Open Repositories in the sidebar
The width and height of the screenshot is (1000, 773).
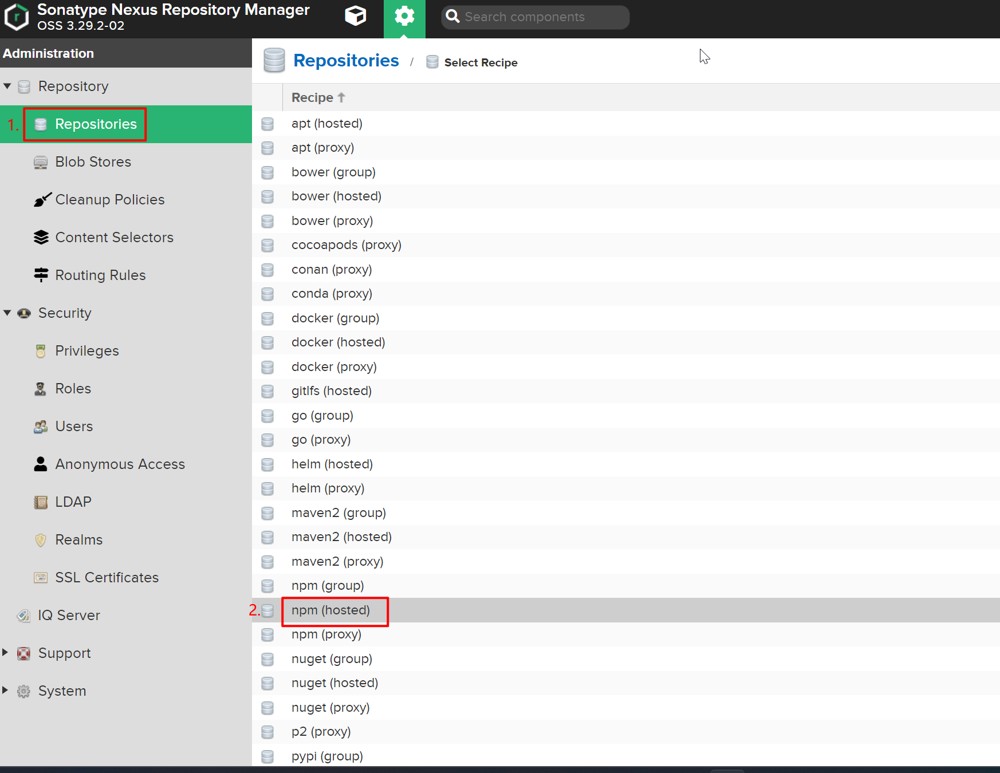[x=95, y=124]
